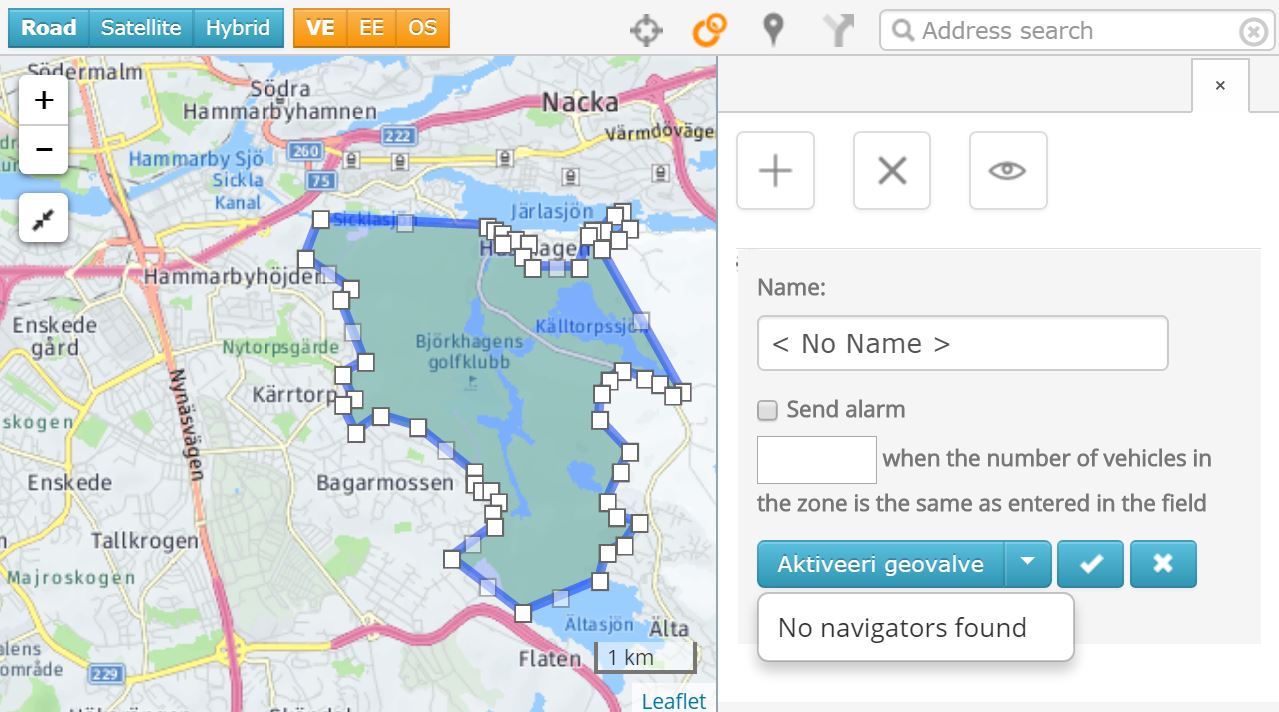Viewport: 1279px width, 712px height.
Task: Zoom out on the map
Action: point(44,150)
